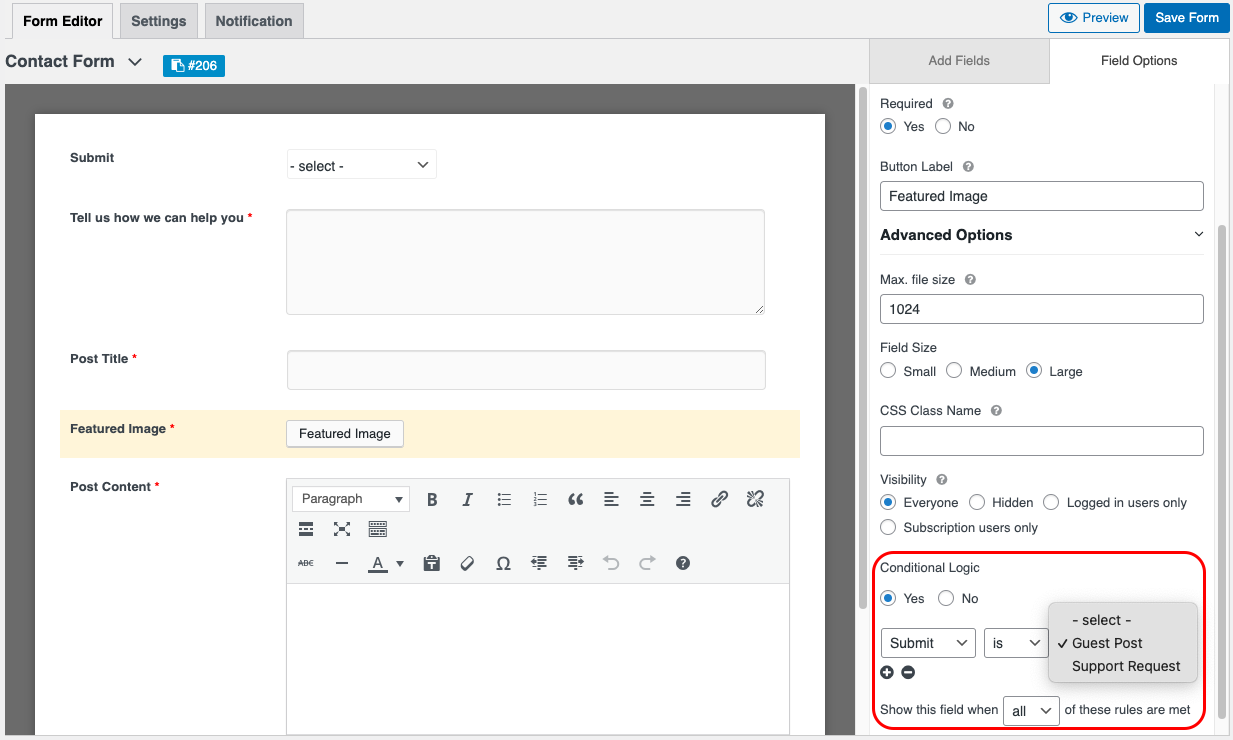
Task: Click the blockquote icon in editor toolbar
Action: tap(575, 499)
